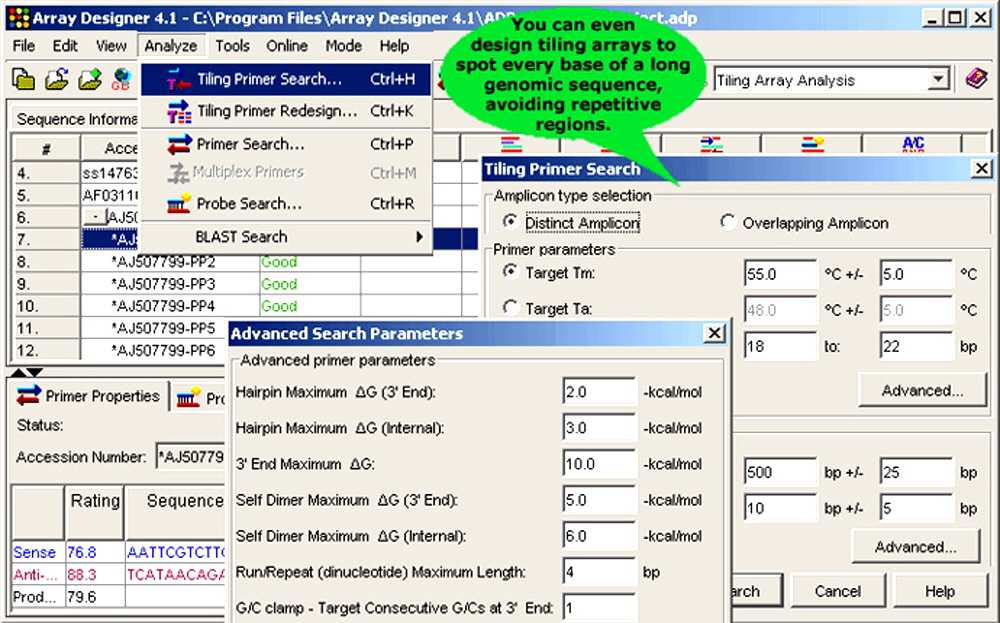Click the Save Project folder icon
This screenshot has height=623, width=1000.
(89, 80)
